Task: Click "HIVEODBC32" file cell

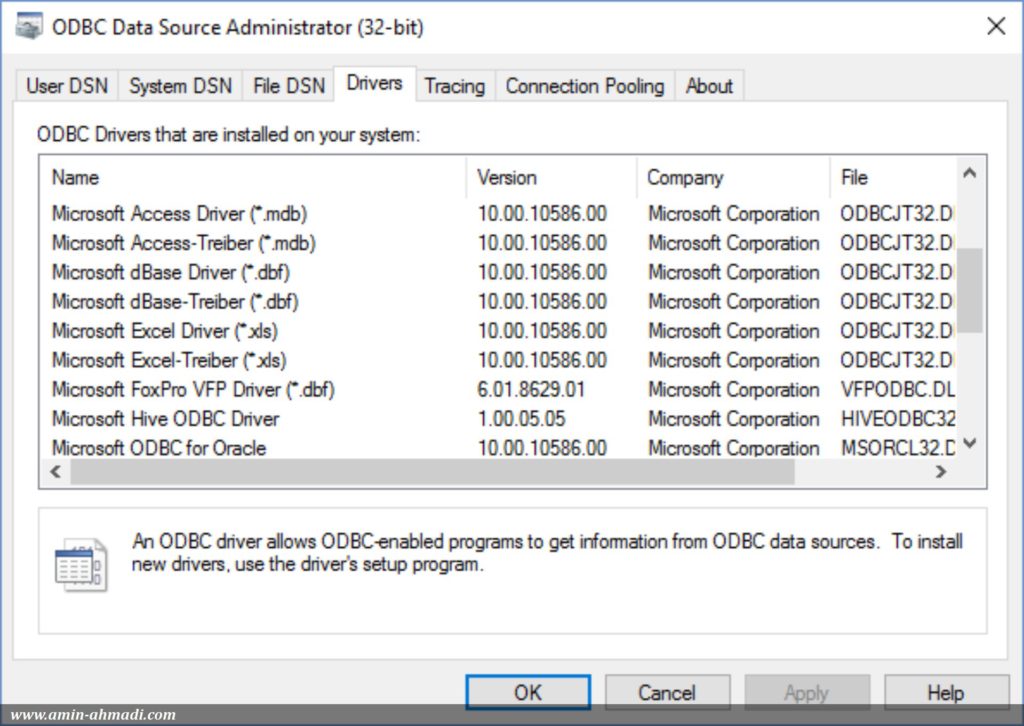Action: tap(898, 419)
